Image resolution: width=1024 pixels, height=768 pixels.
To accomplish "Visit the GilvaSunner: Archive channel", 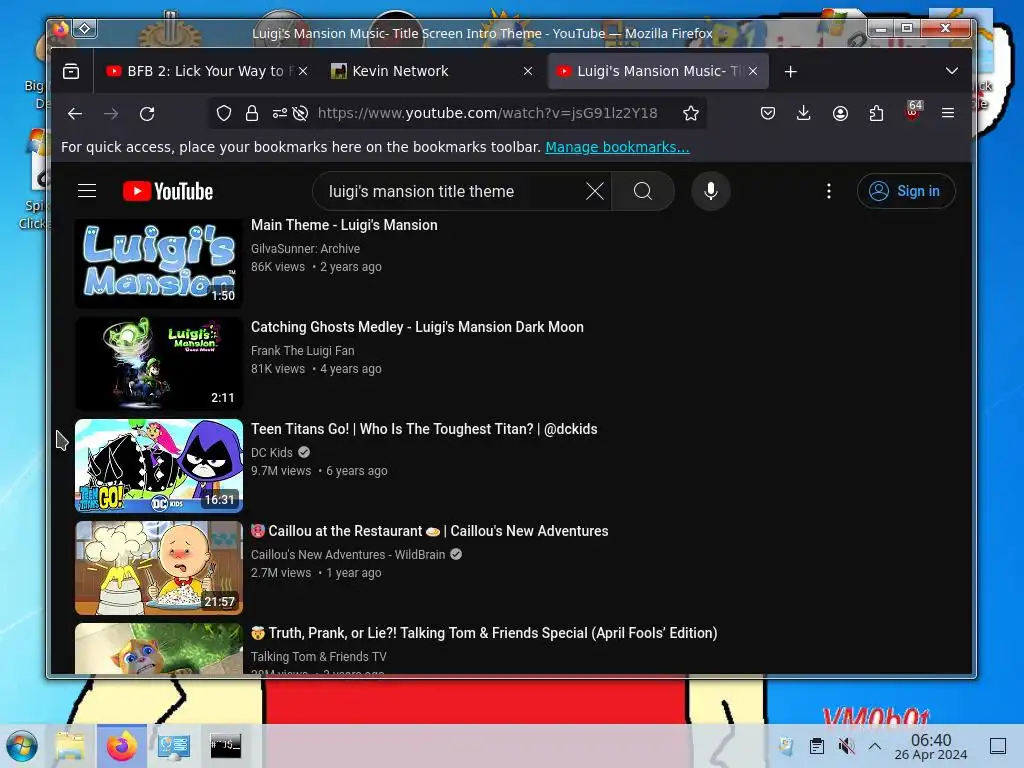I will point(305,249).
